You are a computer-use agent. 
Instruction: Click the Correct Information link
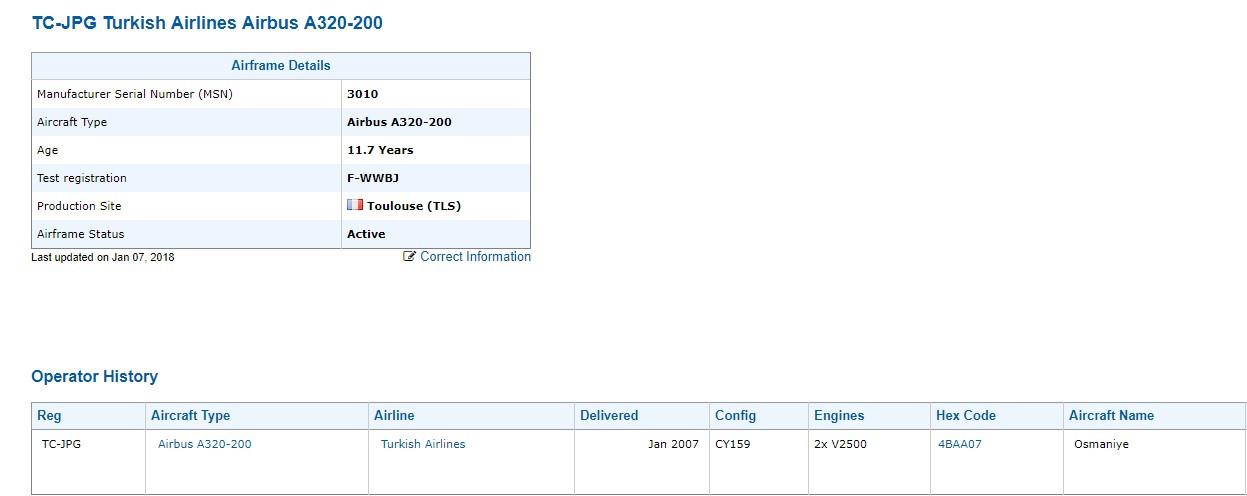[x=476, y=257]
